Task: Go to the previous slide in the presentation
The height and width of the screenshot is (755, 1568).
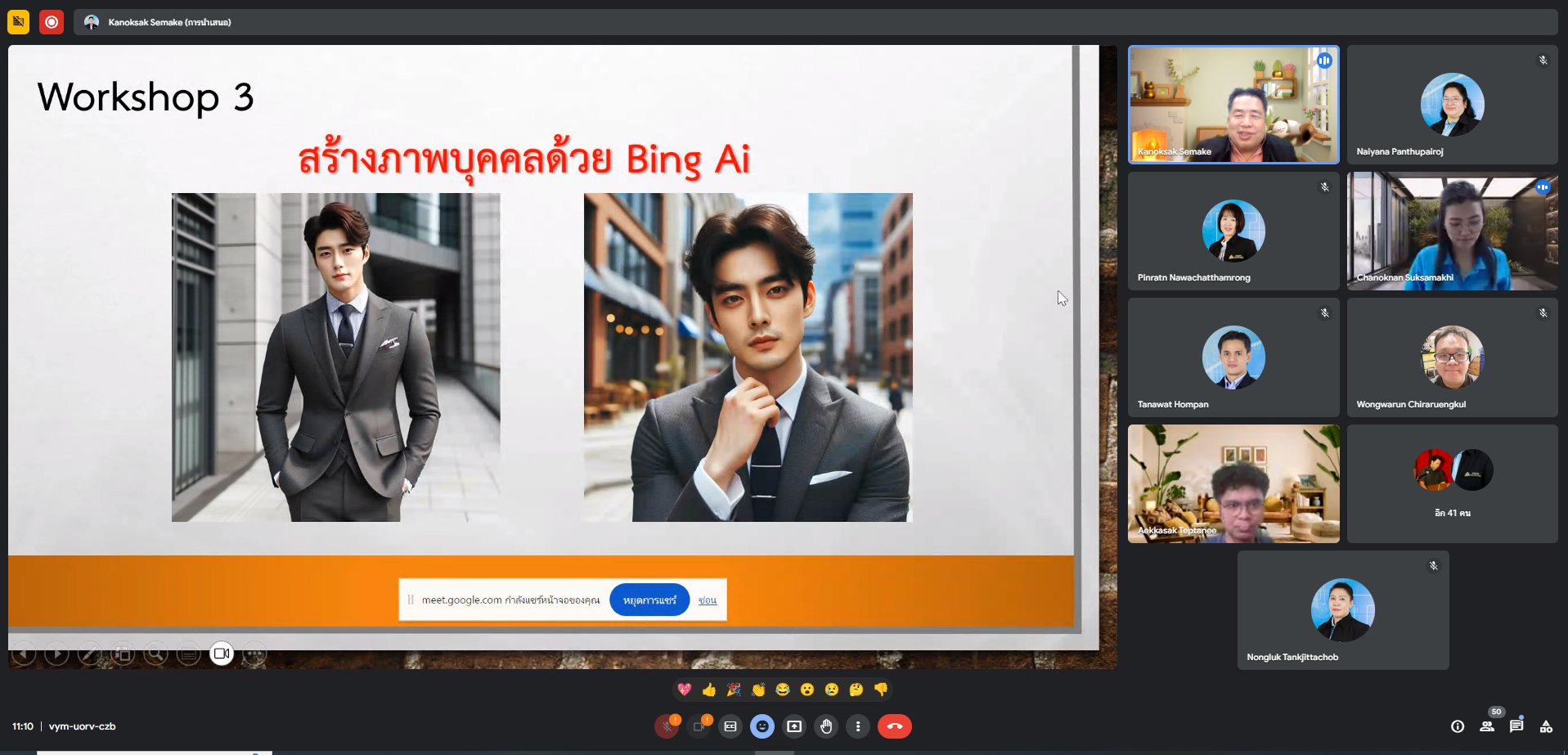Action: [24, 654]
